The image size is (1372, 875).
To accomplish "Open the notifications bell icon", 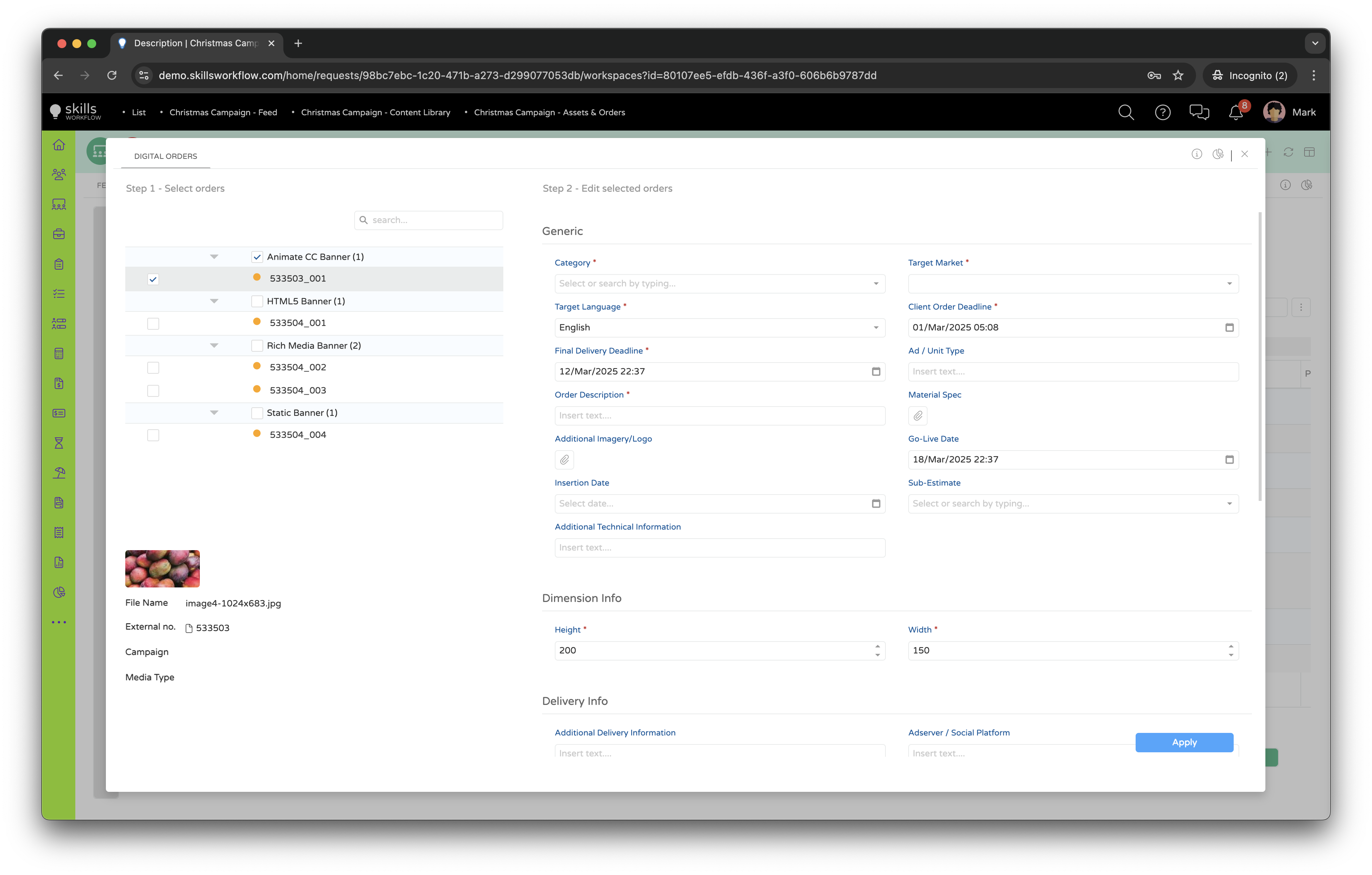I will tap(1235, 113).
